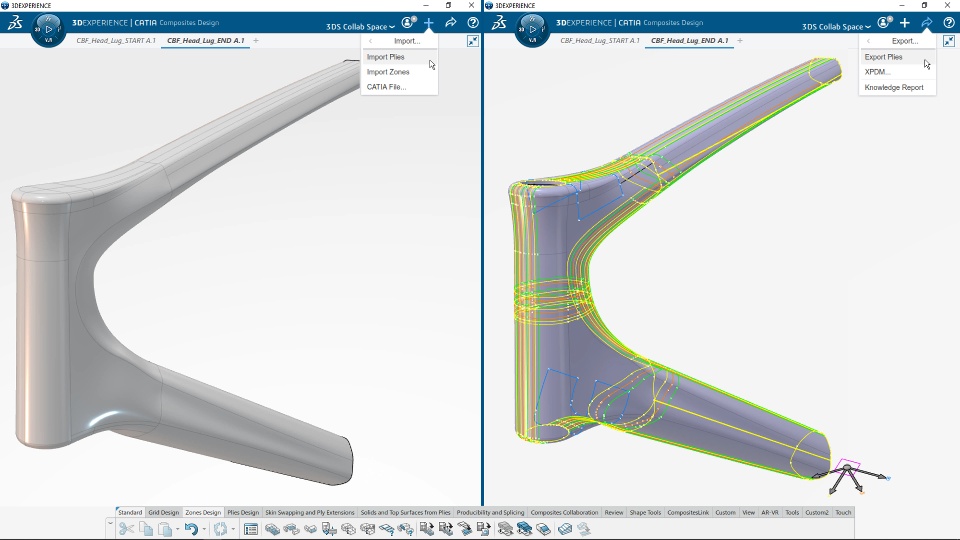Open the AR-VR tab

[x=770, y=512]
